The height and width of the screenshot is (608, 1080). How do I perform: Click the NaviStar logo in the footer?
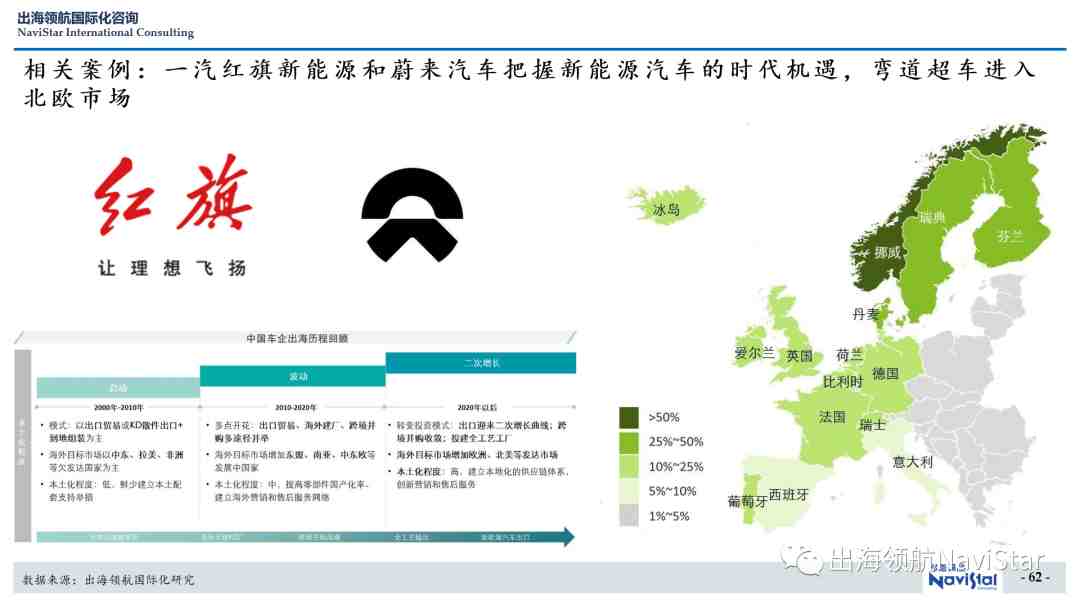pyautogui.click(x=962, y=578)
